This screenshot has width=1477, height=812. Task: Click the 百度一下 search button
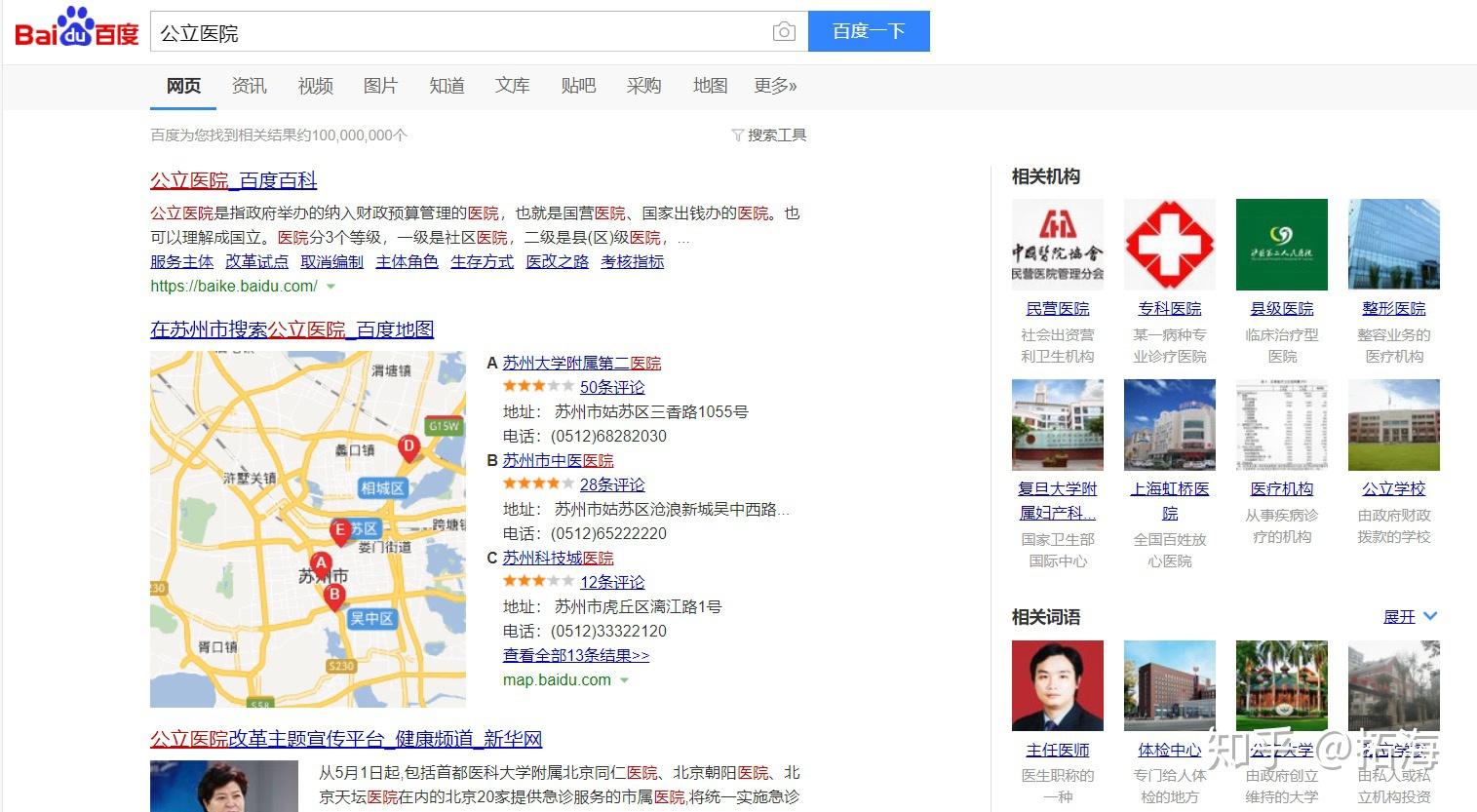point(869,31)
